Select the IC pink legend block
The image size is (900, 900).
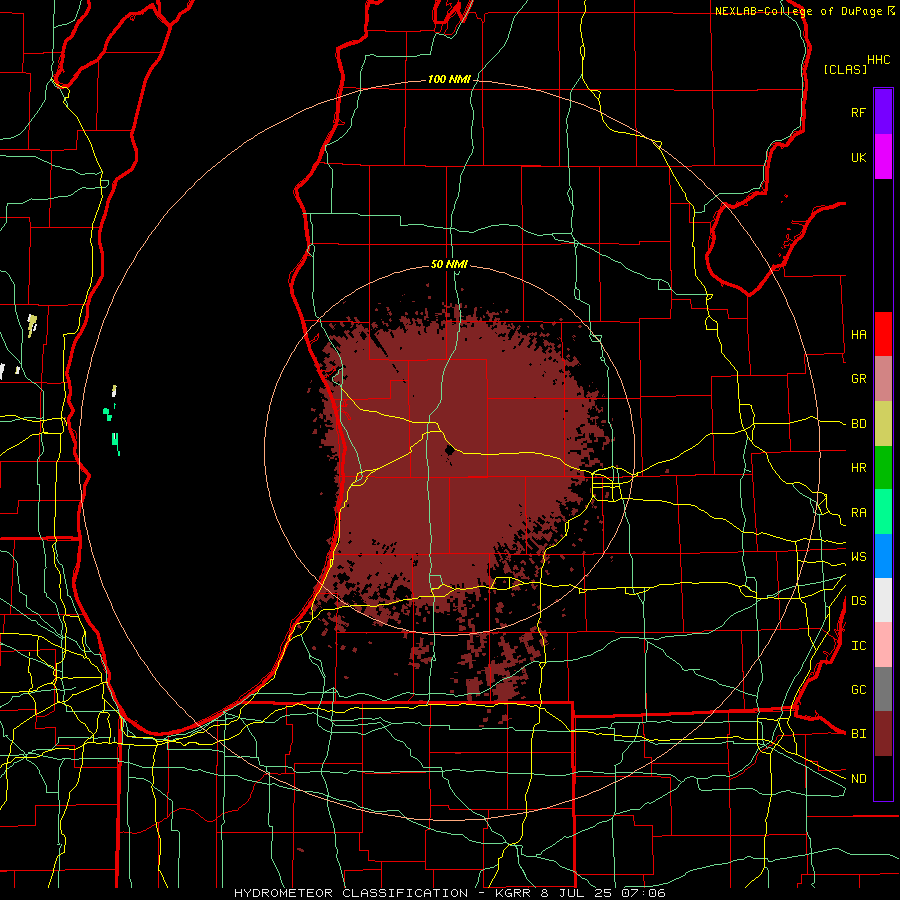tap(883, 645)
